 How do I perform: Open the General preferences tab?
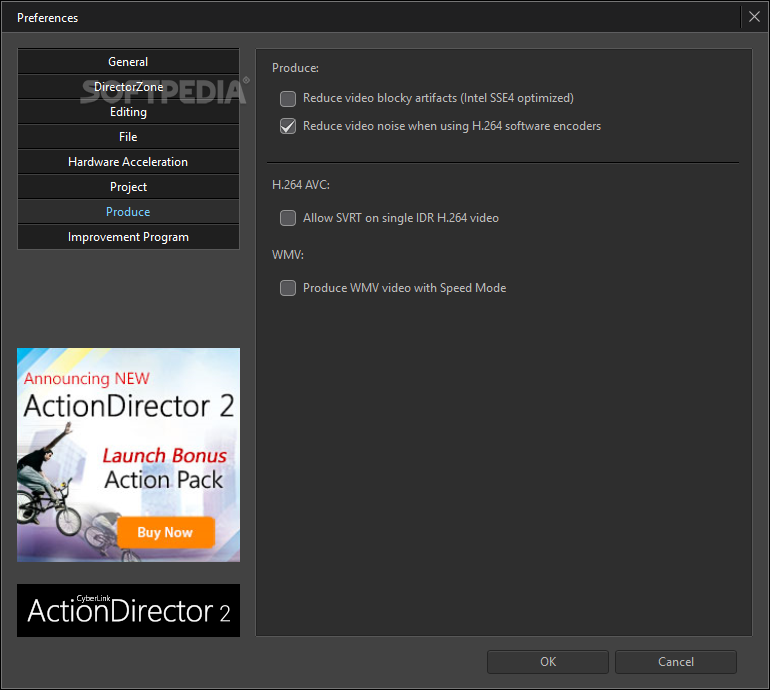(x=128, y=61)
